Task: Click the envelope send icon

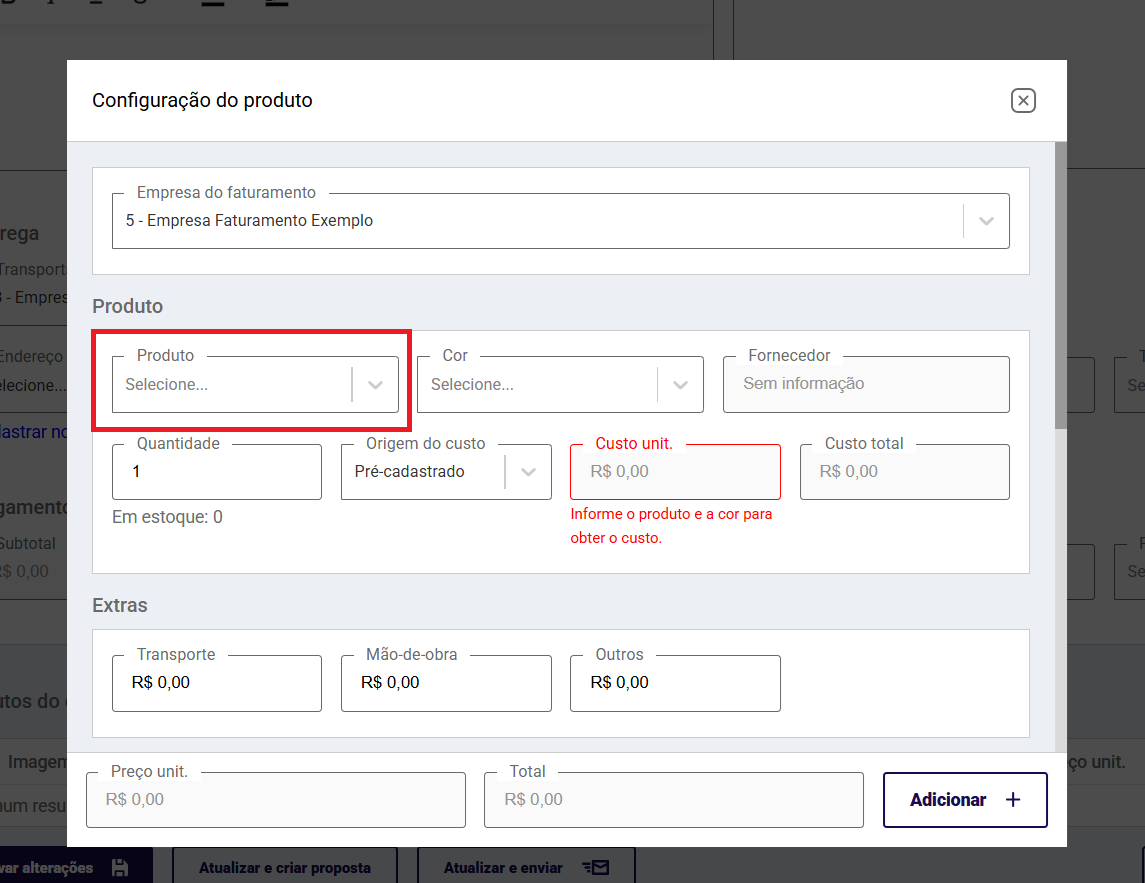Action: pos(596,868)
